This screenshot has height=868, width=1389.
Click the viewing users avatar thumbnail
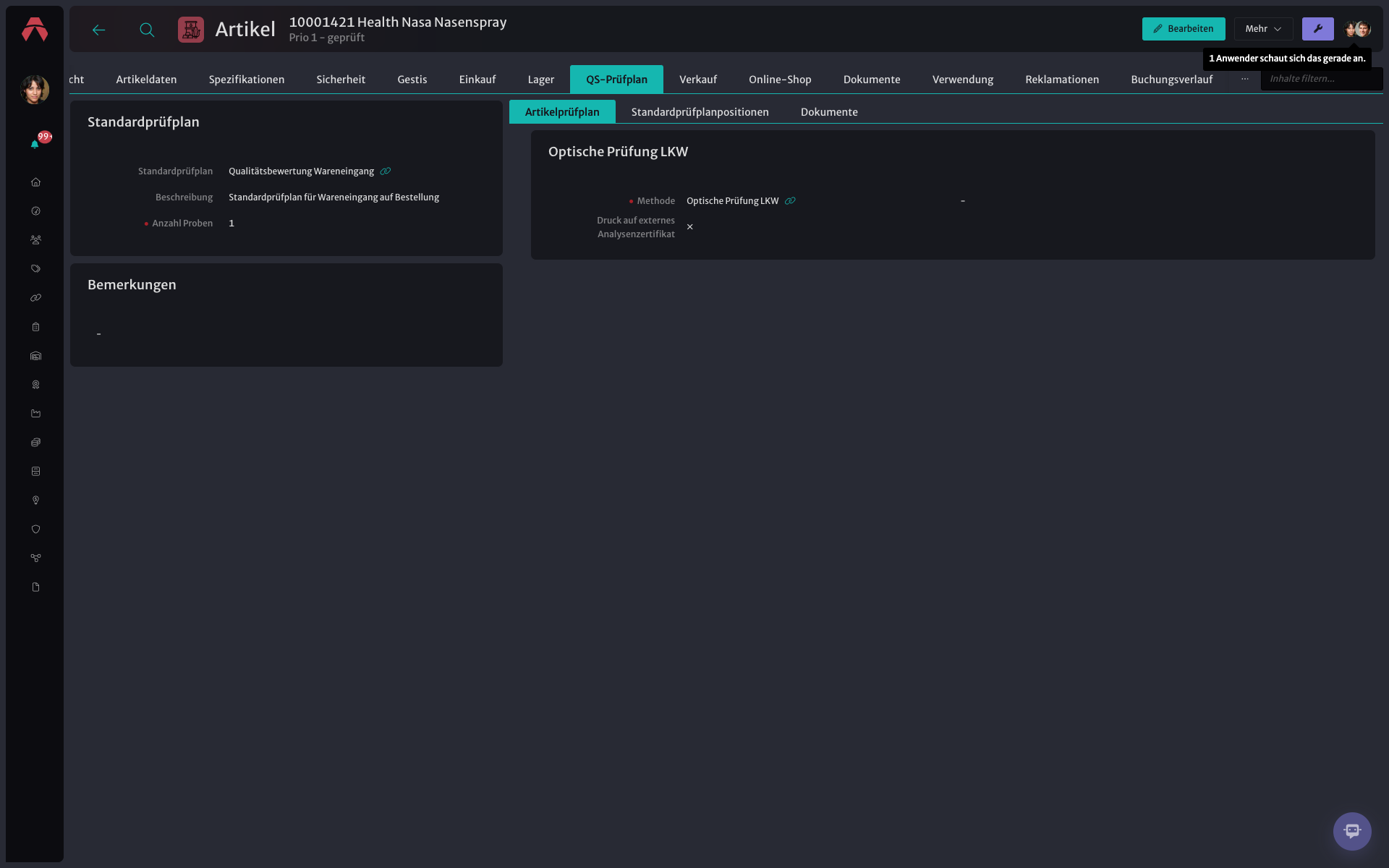(1357, 29)
